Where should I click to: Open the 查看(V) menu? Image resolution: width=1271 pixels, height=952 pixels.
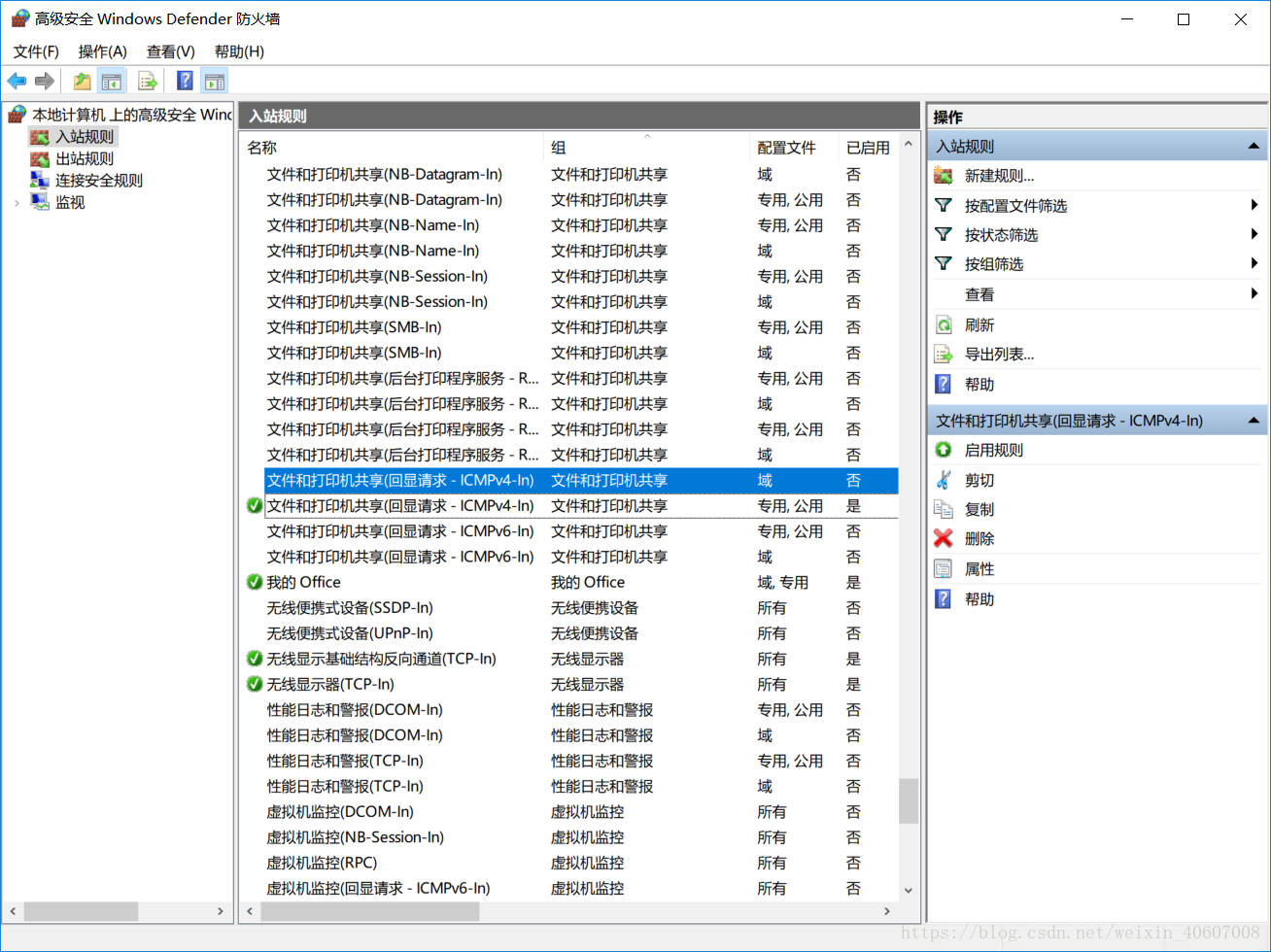click(x=171, y=51)
